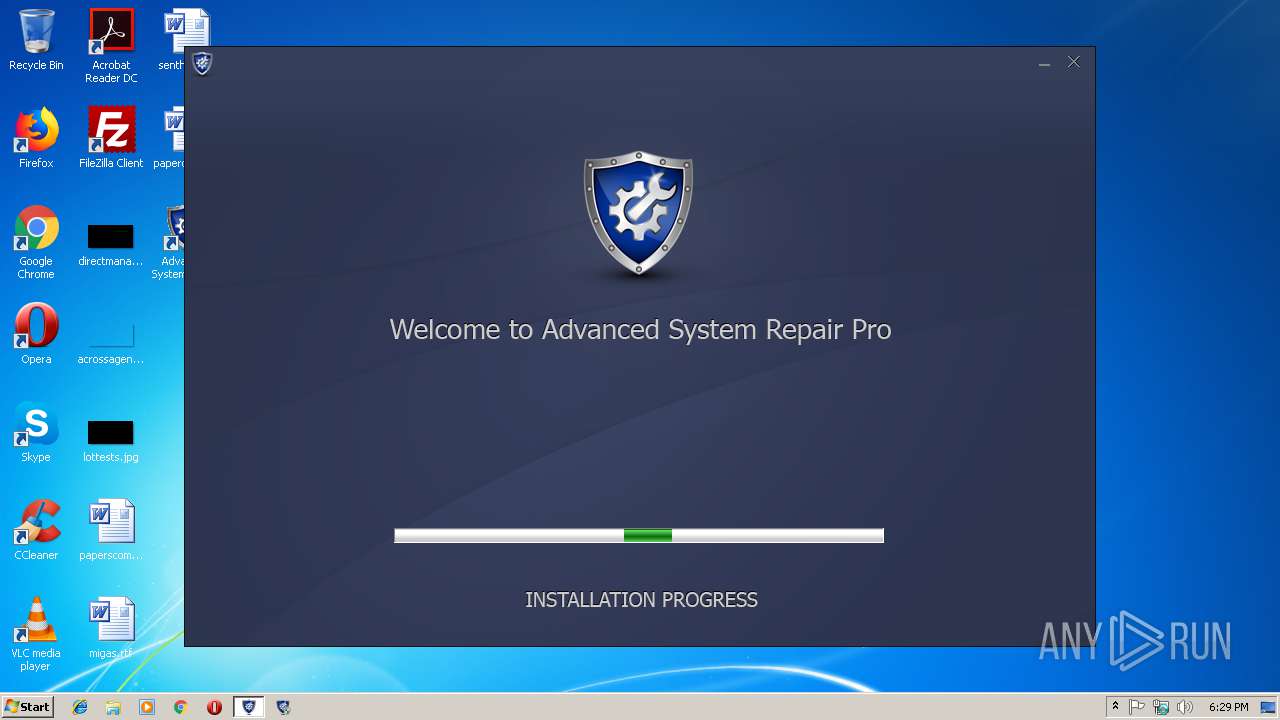
Task: Open the Start menu
Action: (x=28, y=707)
